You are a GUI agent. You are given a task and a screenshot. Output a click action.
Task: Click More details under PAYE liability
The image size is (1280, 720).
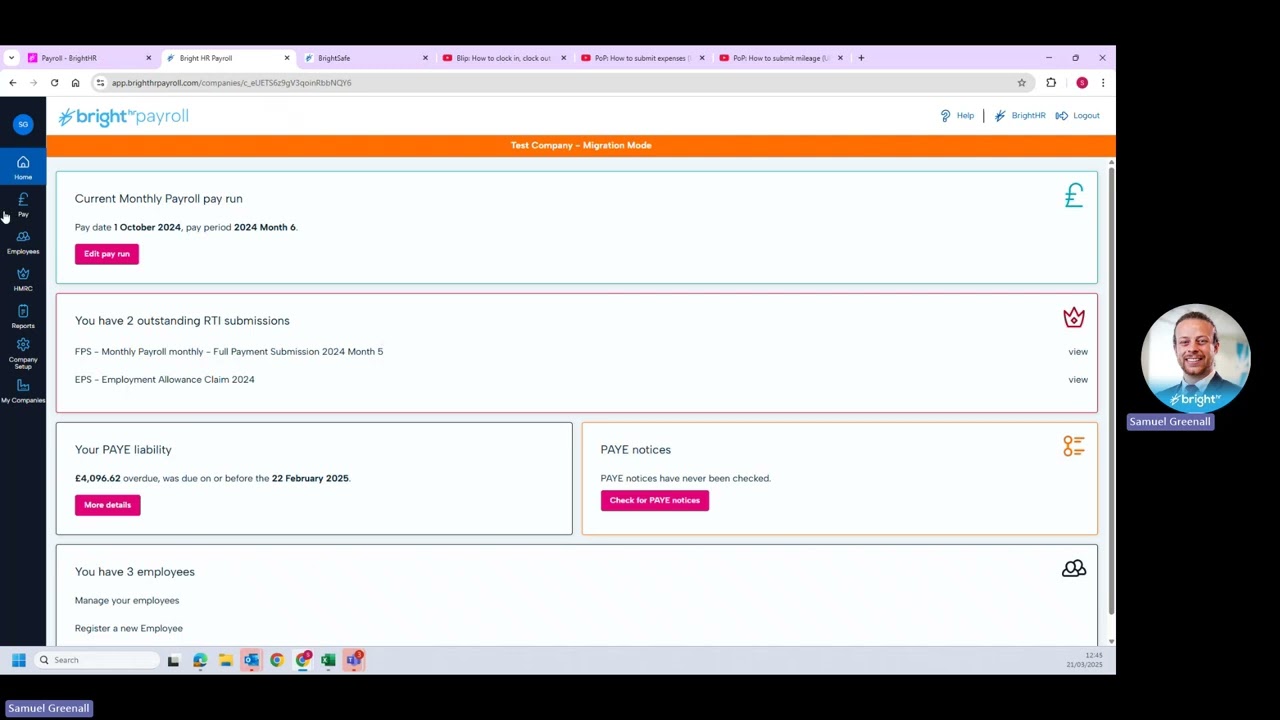107,505
